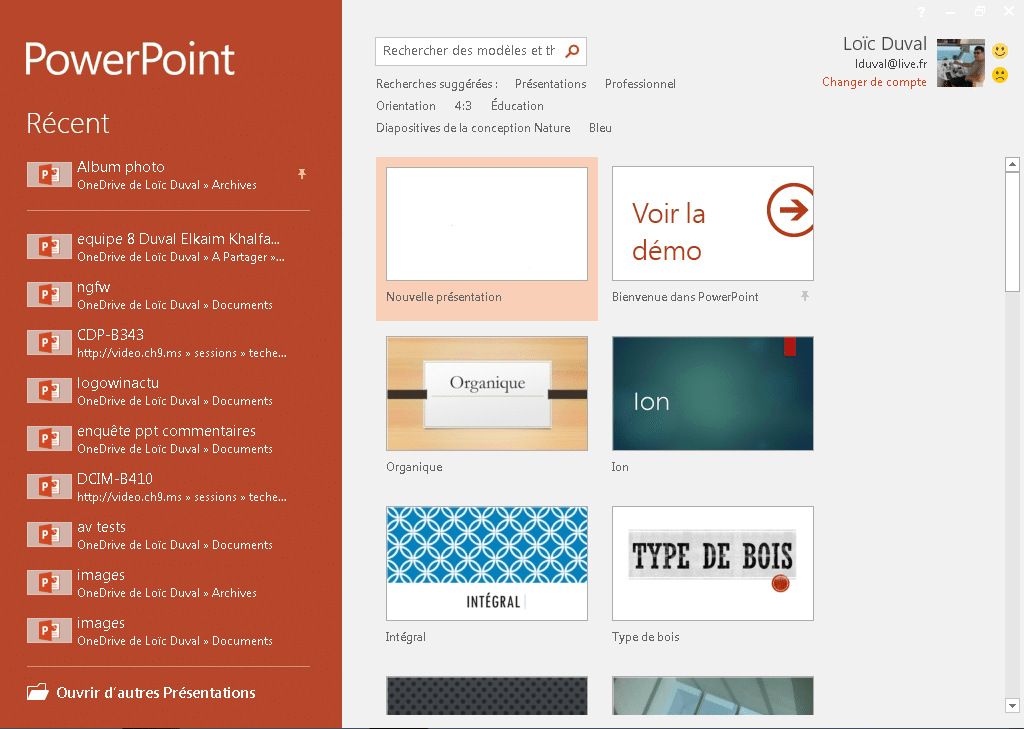This screenshot has height=729, width=1024.
Task: Click the sad frown feedback icon
Action: click(x=1000, y=75)
